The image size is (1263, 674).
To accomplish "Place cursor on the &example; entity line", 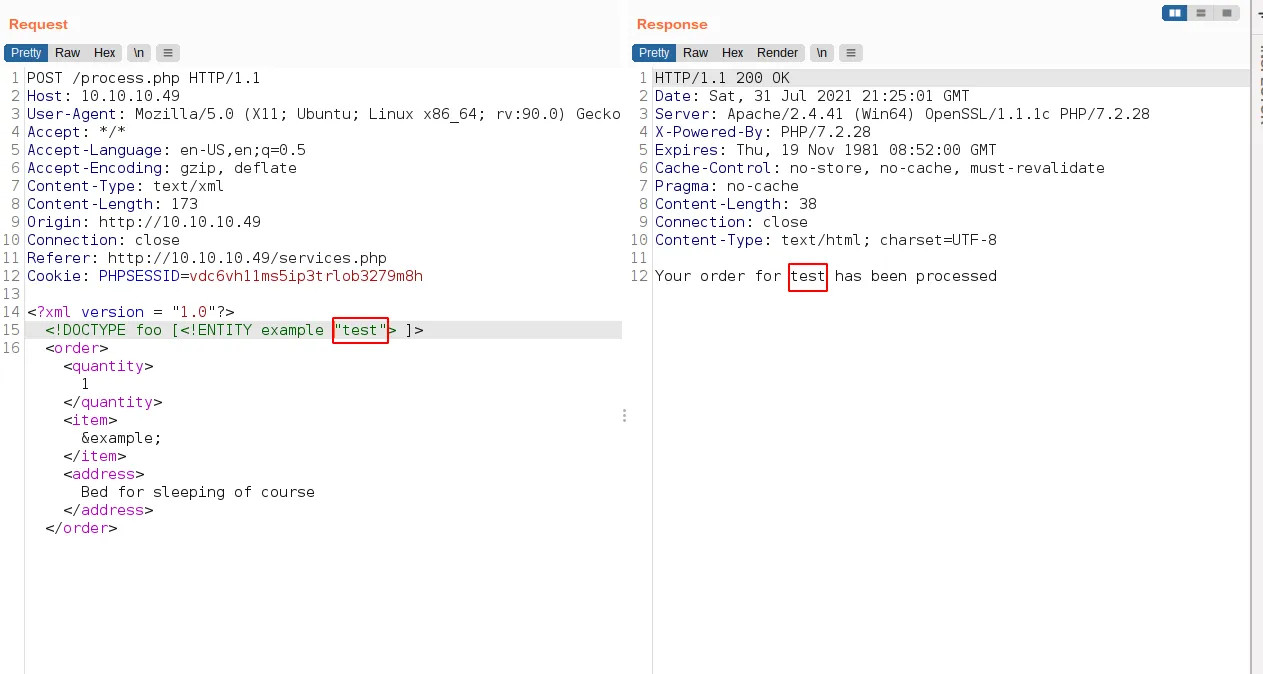I will click(x=121, y=438).
